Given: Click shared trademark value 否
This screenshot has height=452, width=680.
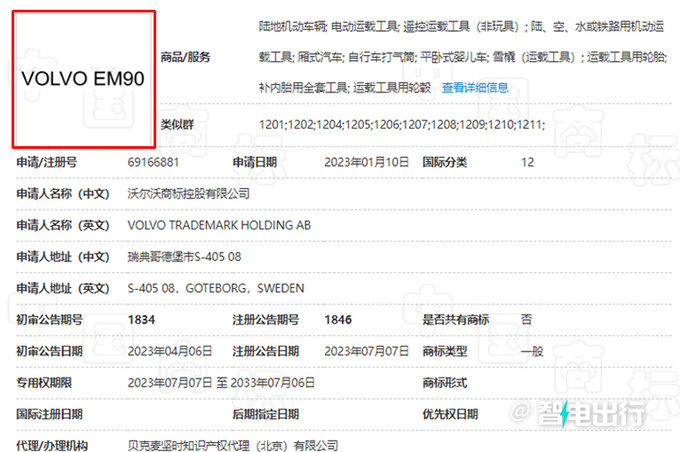Looking at the screenshot, I should coord(526,320).
